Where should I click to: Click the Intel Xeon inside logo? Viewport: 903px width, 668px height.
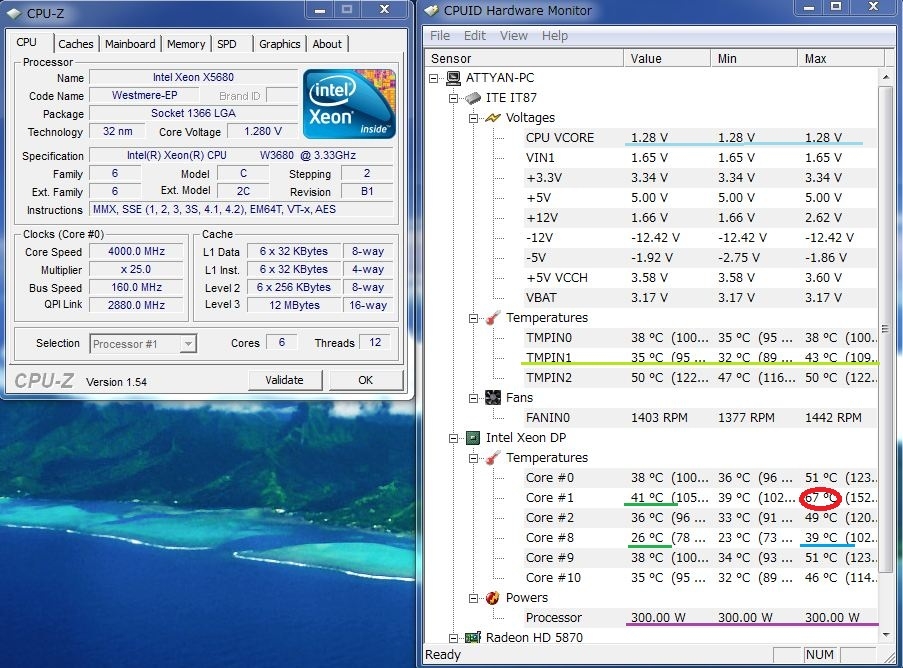(349, 104)
